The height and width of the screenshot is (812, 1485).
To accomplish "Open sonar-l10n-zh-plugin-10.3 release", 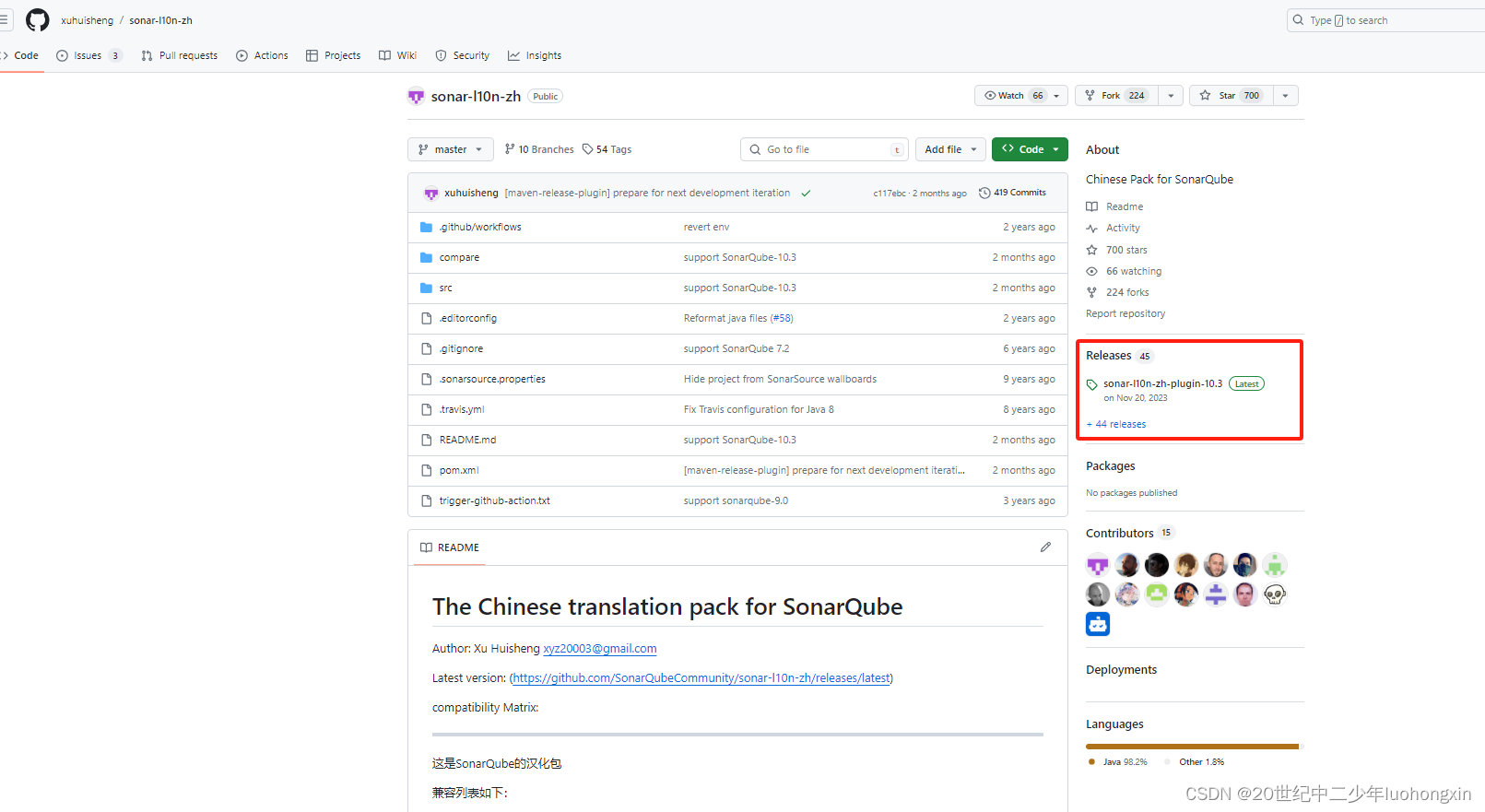I will pyautogui.click(x=1162, y=383).
